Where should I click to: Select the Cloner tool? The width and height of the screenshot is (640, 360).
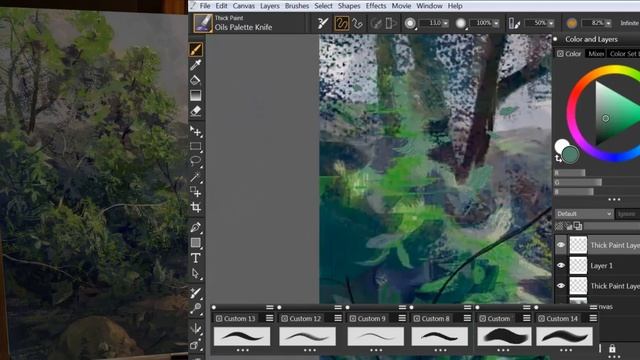(x=196, y=293)
